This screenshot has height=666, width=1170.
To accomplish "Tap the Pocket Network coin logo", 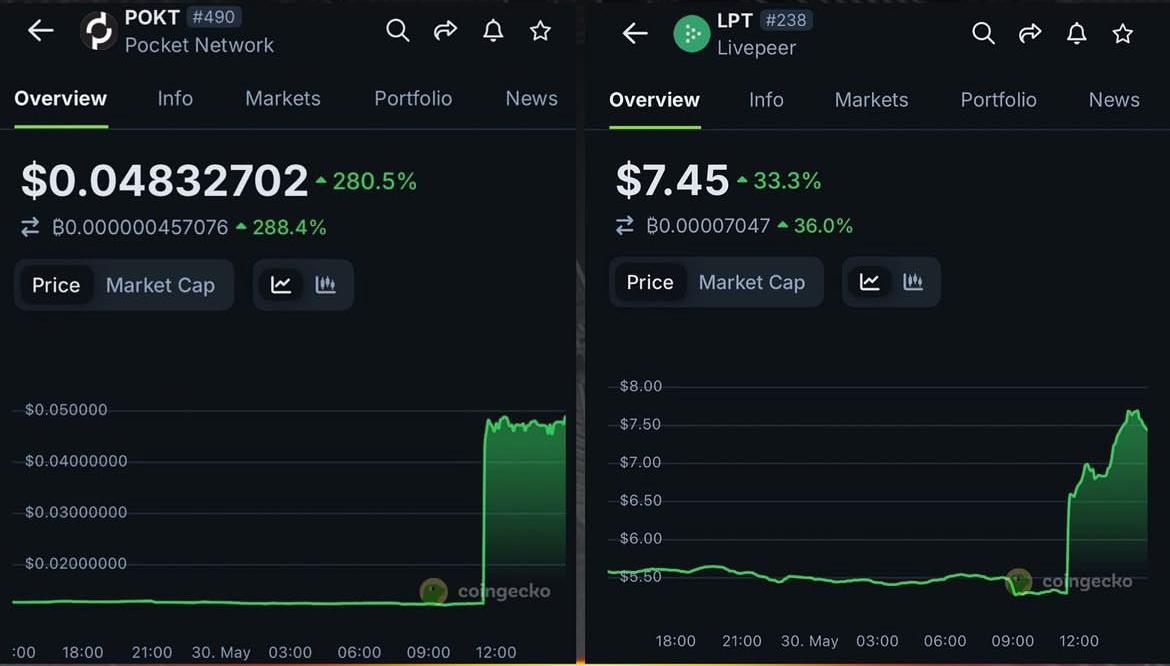I will pyautogui.click(x=98, y=31).
